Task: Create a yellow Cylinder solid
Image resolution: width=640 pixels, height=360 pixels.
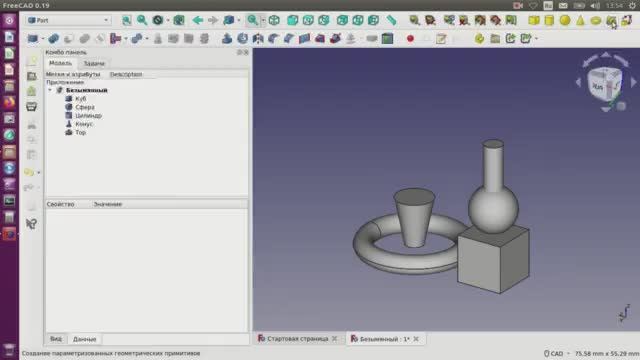Action: [x=549, y=20]
